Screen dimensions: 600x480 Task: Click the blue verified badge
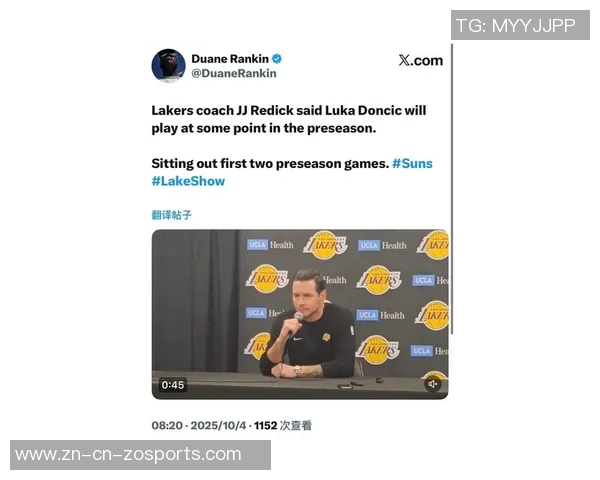(x=277, y=59)
